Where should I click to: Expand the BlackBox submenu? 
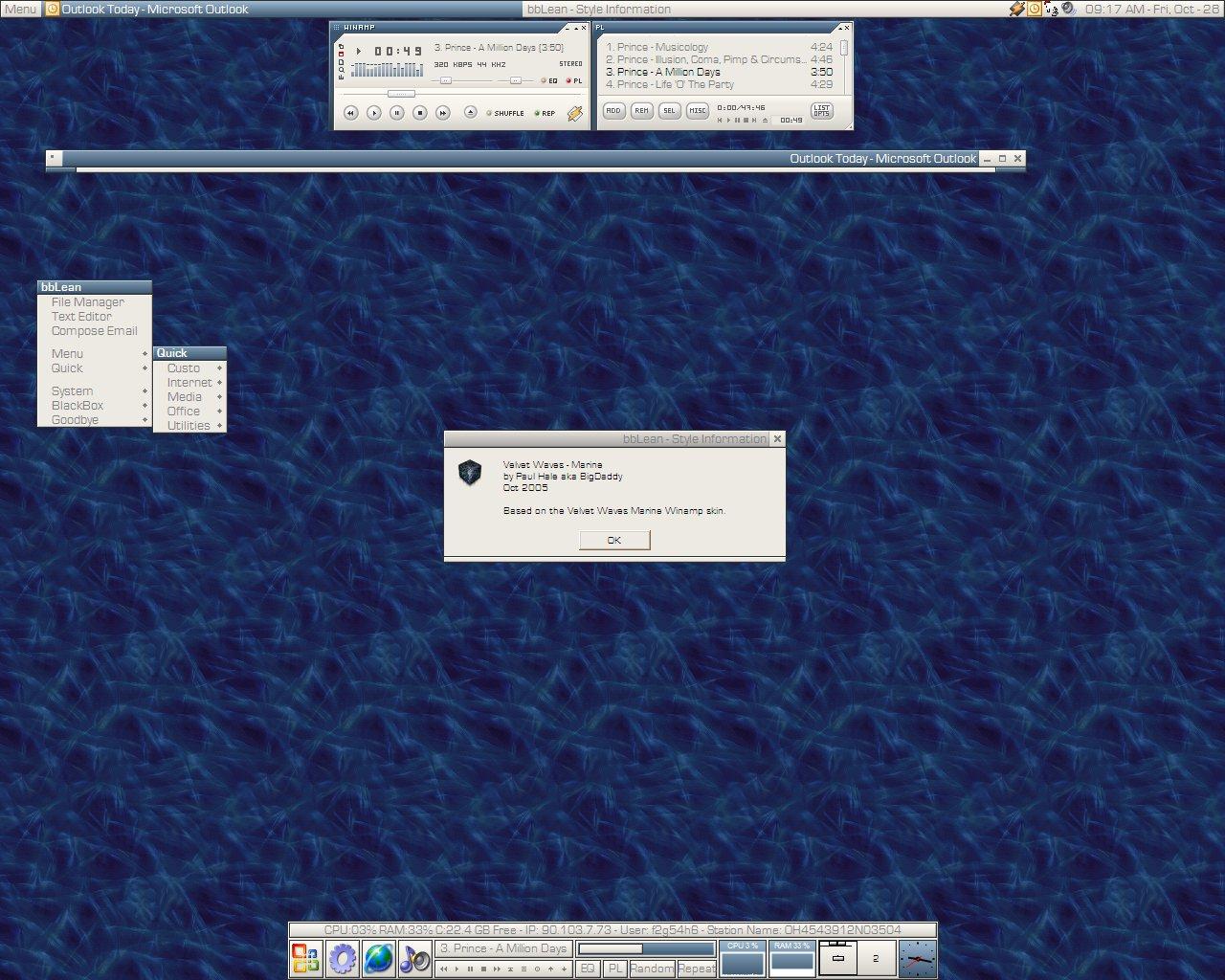tap(94, 406)
